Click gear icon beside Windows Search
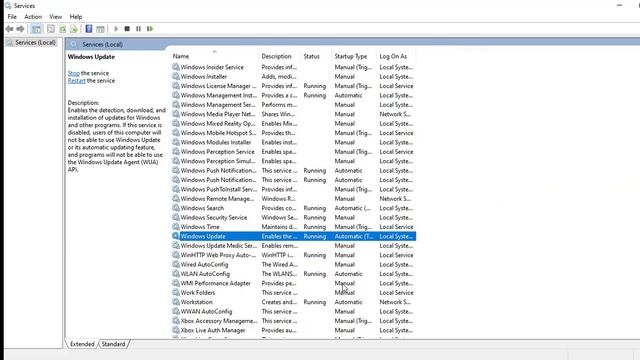The width and height of the screenshot is (640, 360). (x=176, y=208)
